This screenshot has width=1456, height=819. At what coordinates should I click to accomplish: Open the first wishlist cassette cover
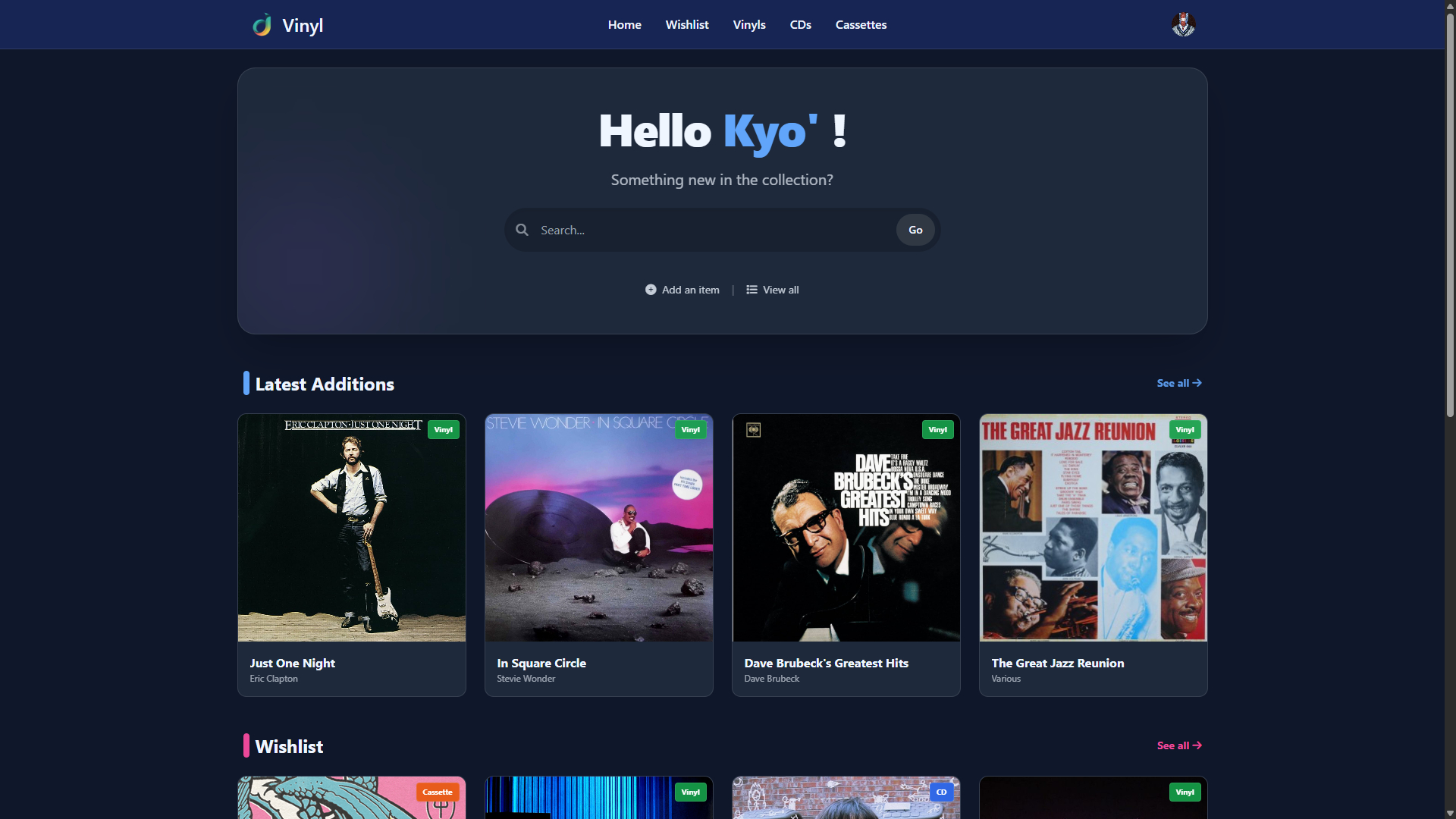click(x=352, y=798)
